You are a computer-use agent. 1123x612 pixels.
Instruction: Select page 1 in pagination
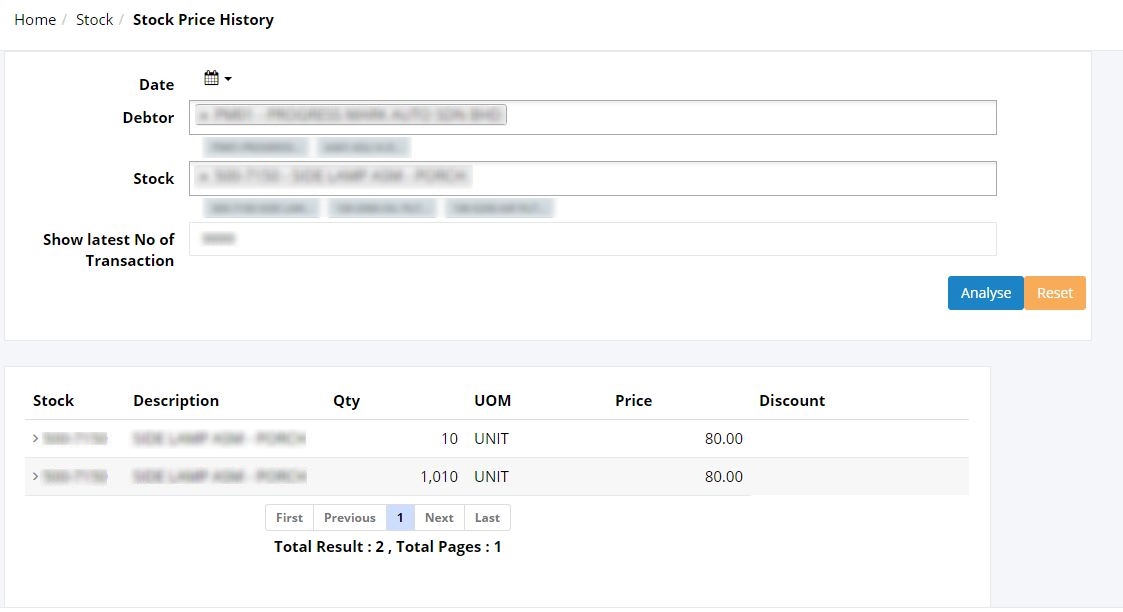(400, 518)
